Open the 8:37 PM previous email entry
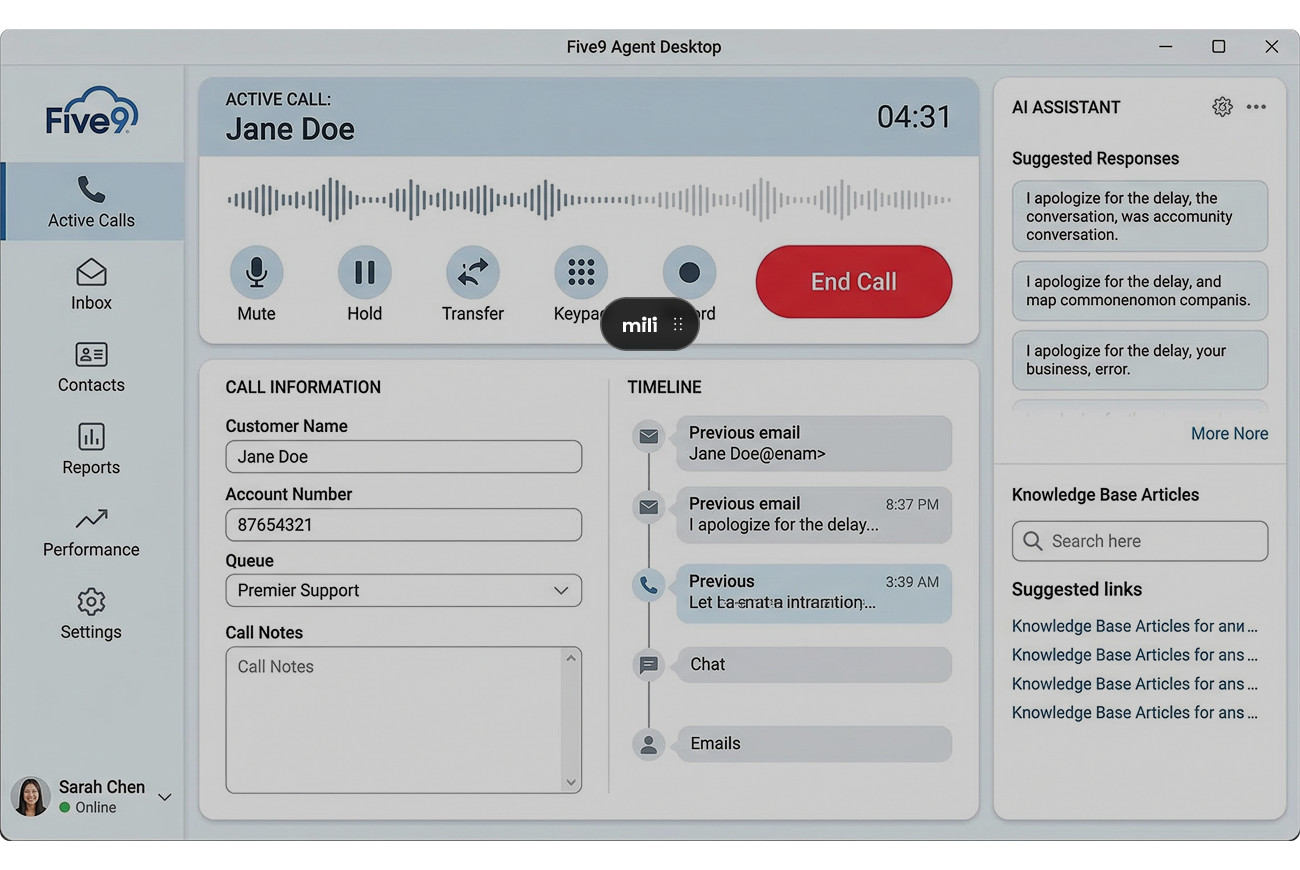The image size is (1300, 870). [x=814, y=514]
